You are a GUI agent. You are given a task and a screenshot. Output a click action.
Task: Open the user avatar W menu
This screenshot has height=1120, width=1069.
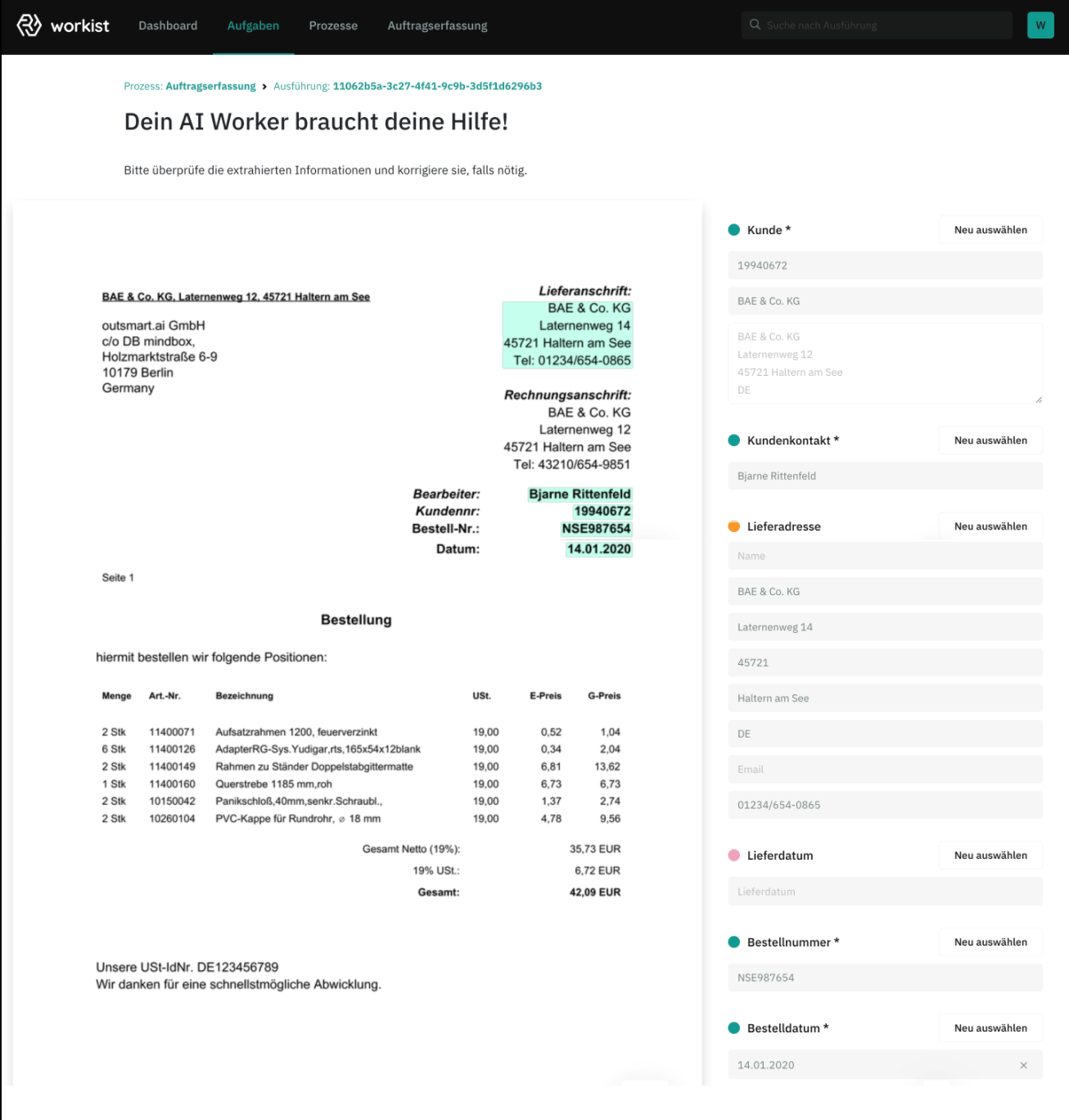click(x=1040, y=25)
